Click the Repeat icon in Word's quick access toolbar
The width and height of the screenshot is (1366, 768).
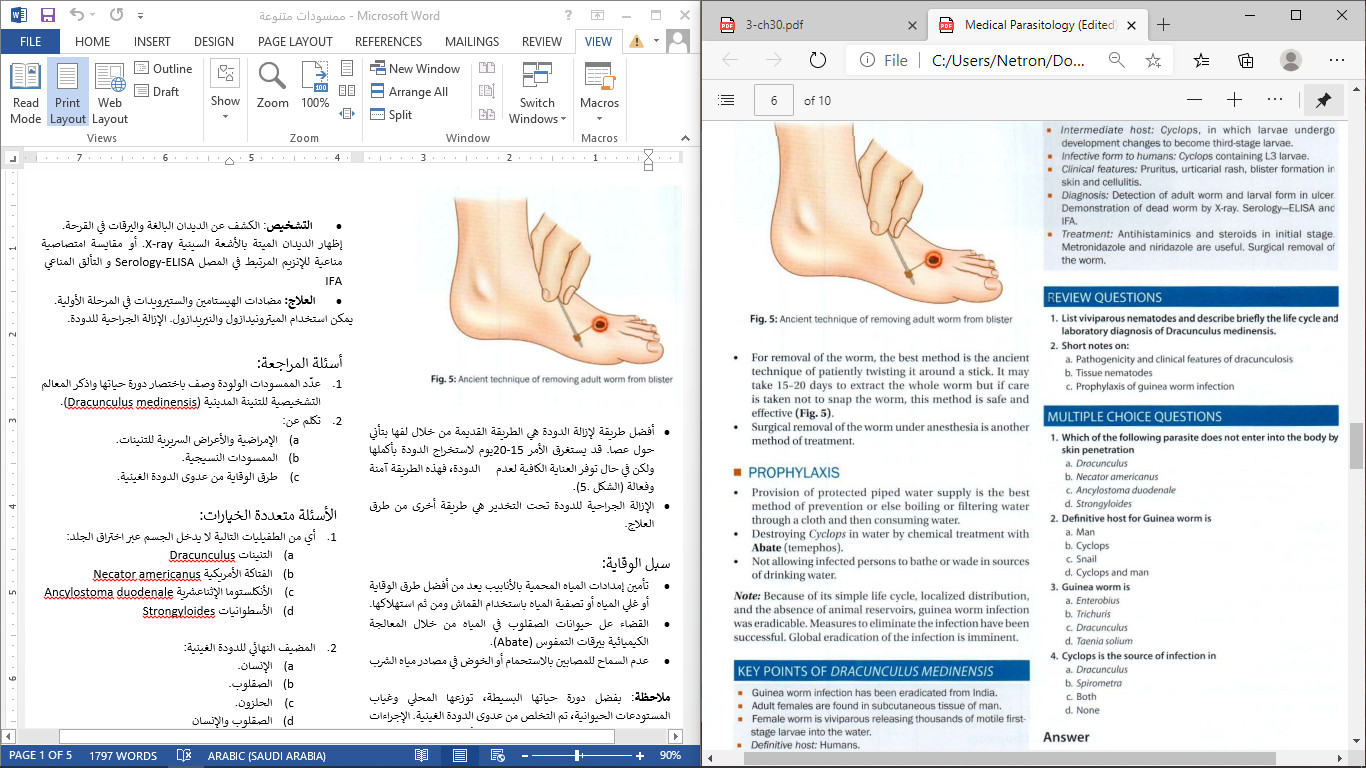tap(116, 15)
